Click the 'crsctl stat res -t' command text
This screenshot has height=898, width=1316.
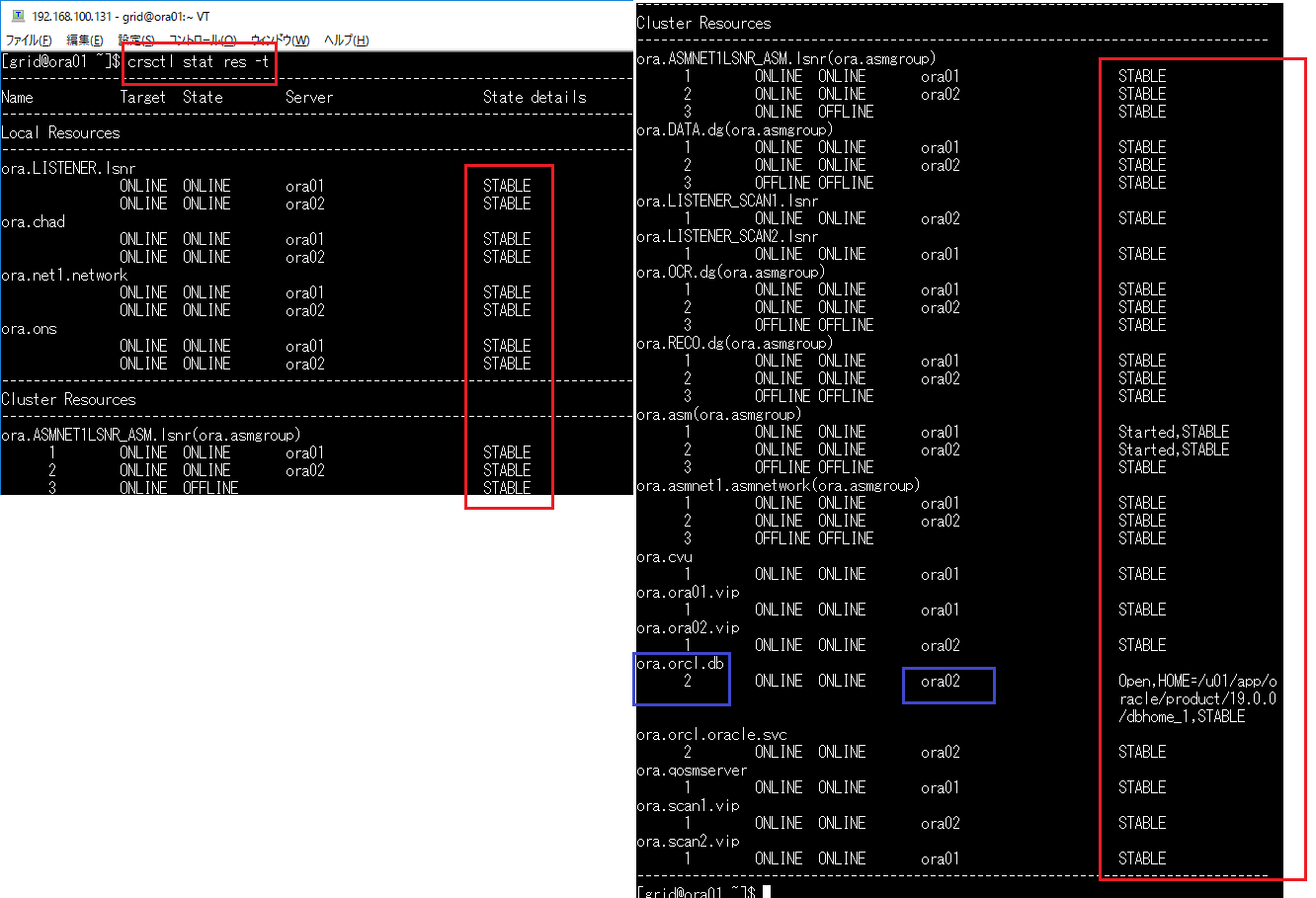[199, 61]
